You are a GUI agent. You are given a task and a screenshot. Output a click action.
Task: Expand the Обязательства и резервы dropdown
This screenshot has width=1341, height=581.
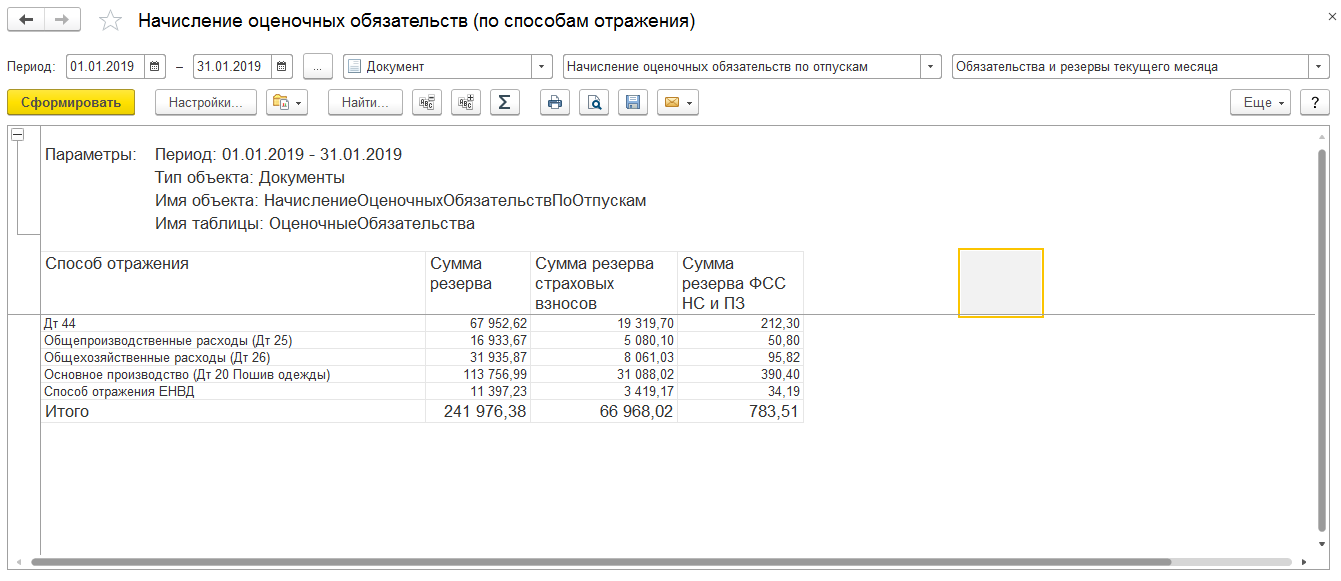pyautogui.click(x=1319, y=67)
